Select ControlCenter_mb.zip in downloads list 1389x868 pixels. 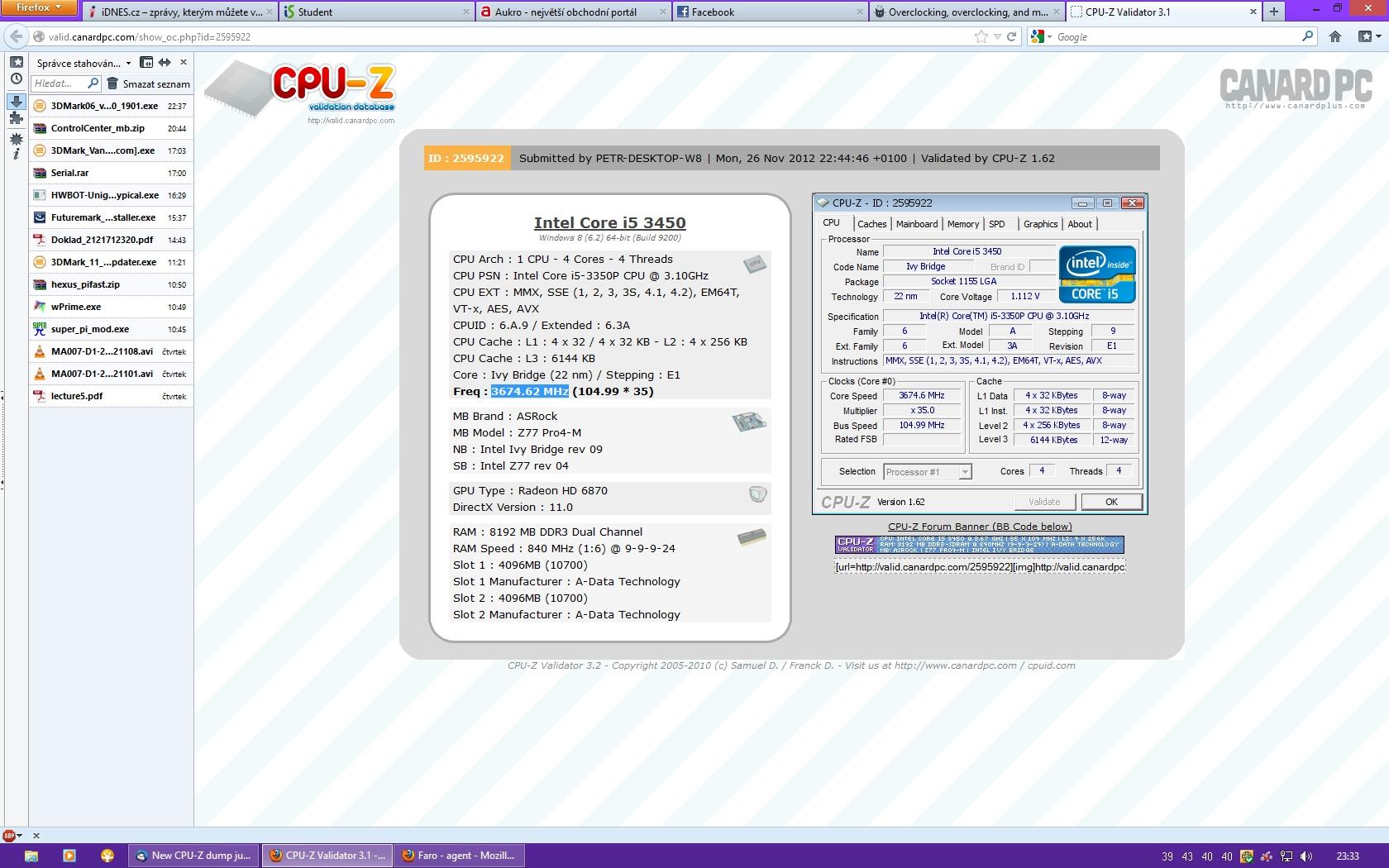click(x=111, y=128)
